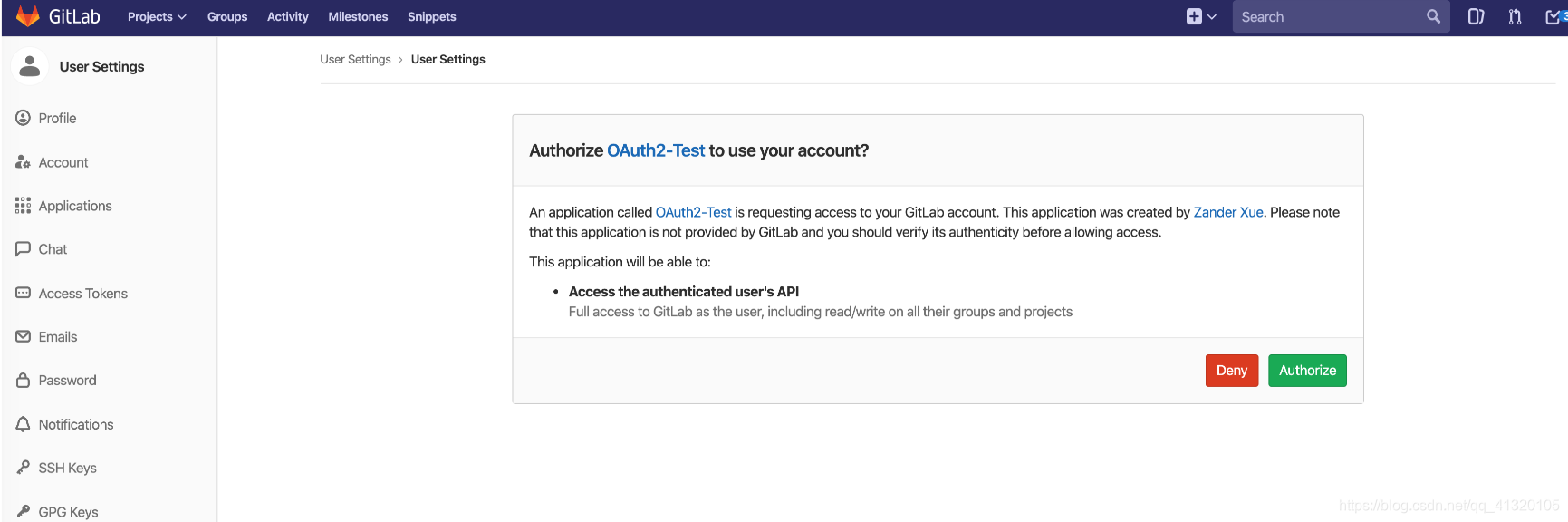Screen dimensions: 1568x522
Task: Click the Password lock icon
Action: pyautogui.click(x=24, y=381)
